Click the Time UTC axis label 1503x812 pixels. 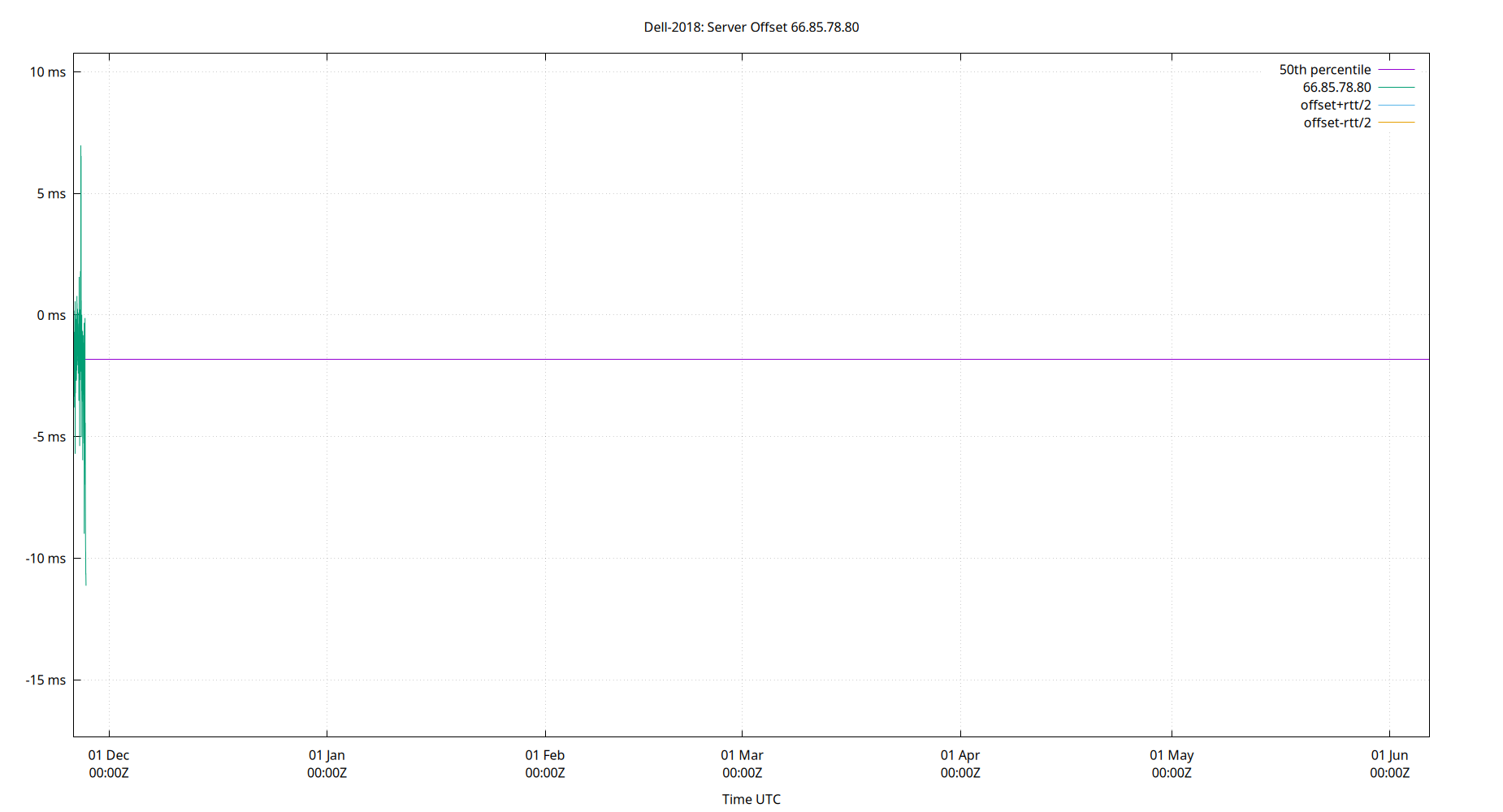751,799
